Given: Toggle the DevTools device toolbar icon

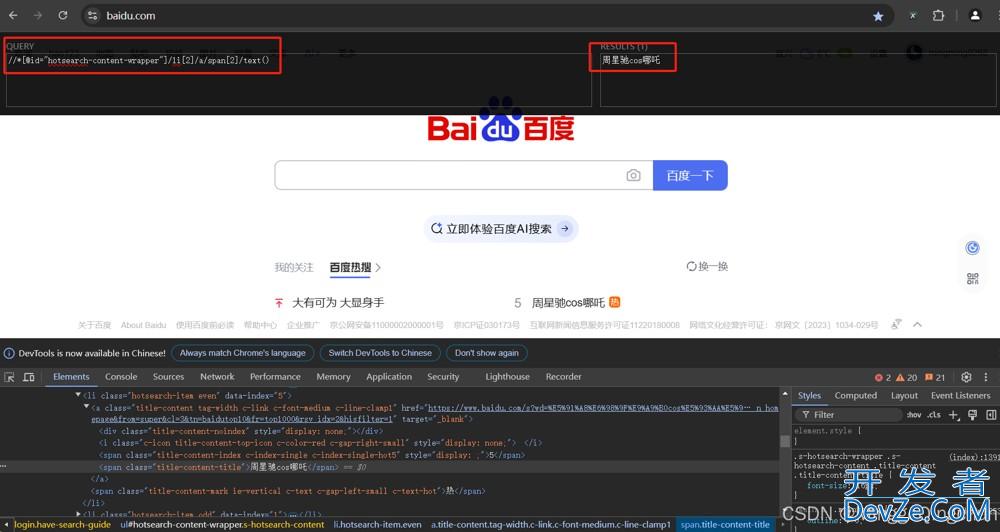Looking at the screenshot, I should [29, 377].
